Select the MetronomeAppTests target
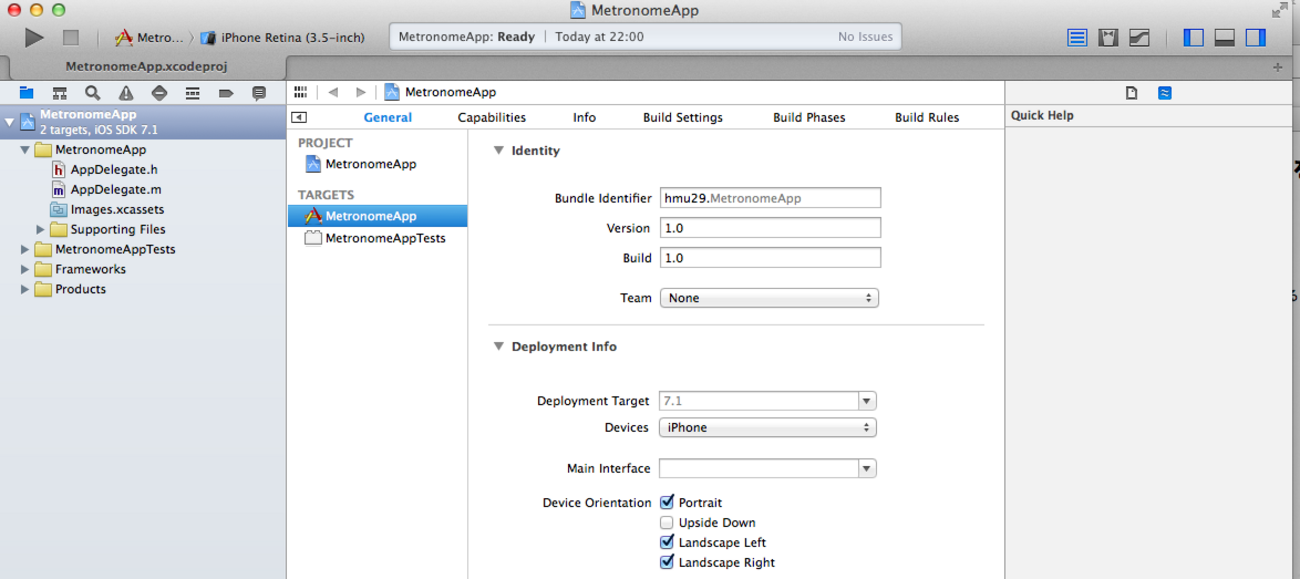 pos(384,238)
